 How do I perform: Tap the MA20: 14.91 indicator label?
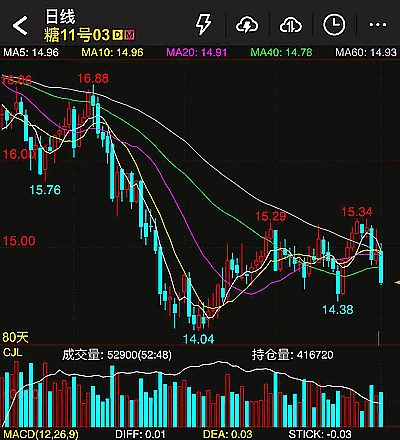tap(197, 52)
